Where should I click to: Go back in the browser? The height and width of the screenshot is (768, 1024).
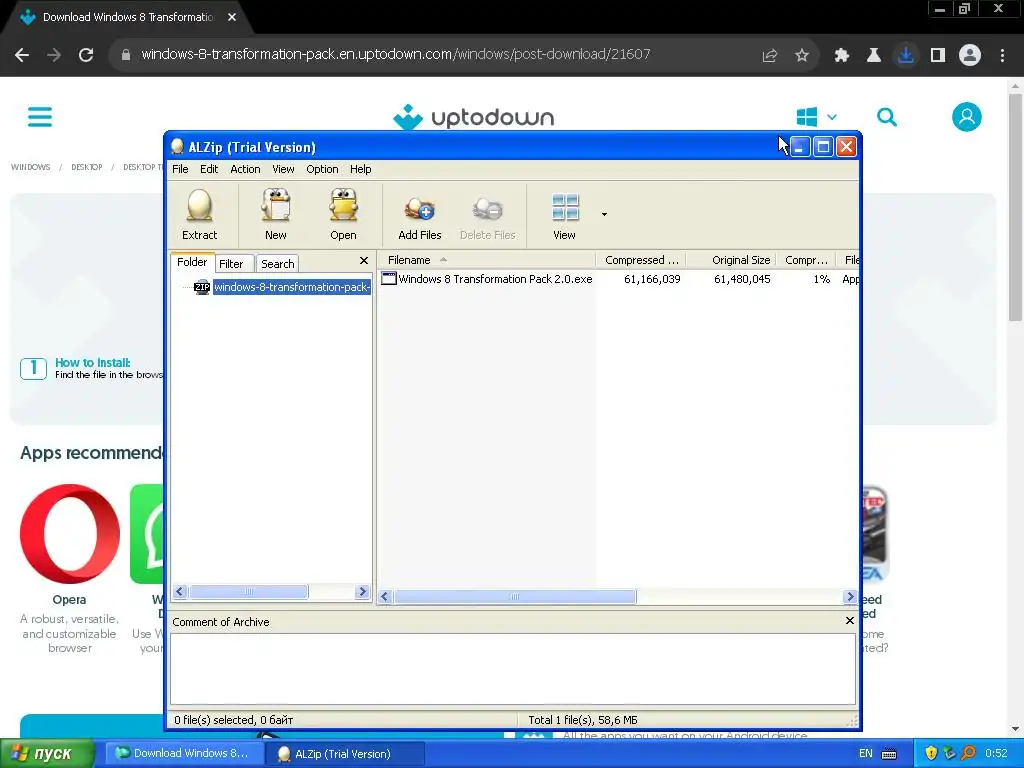click(22, 55)
